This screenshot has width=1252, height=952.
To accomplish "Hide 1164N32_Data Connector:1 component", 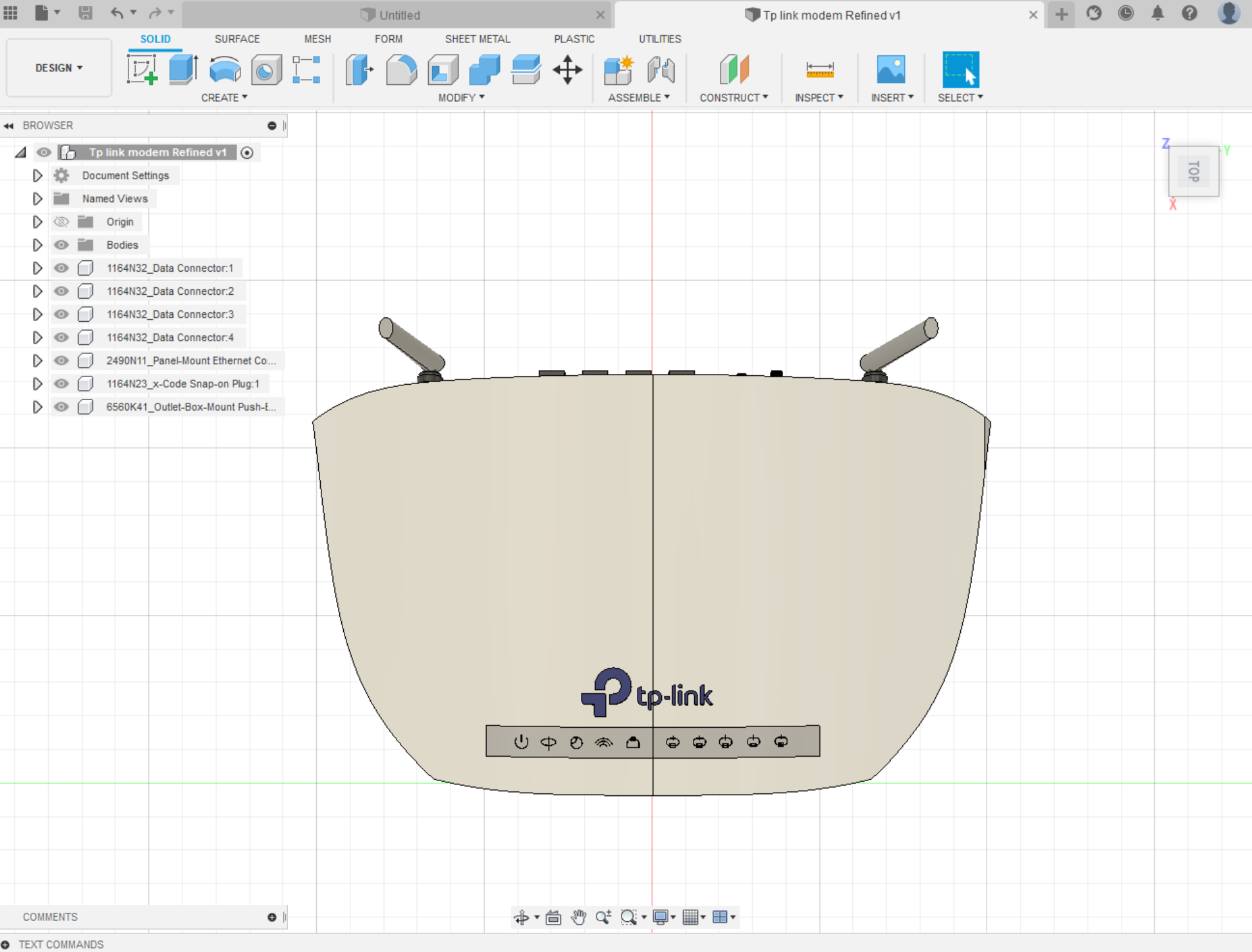I will click(x=61, y=268).
